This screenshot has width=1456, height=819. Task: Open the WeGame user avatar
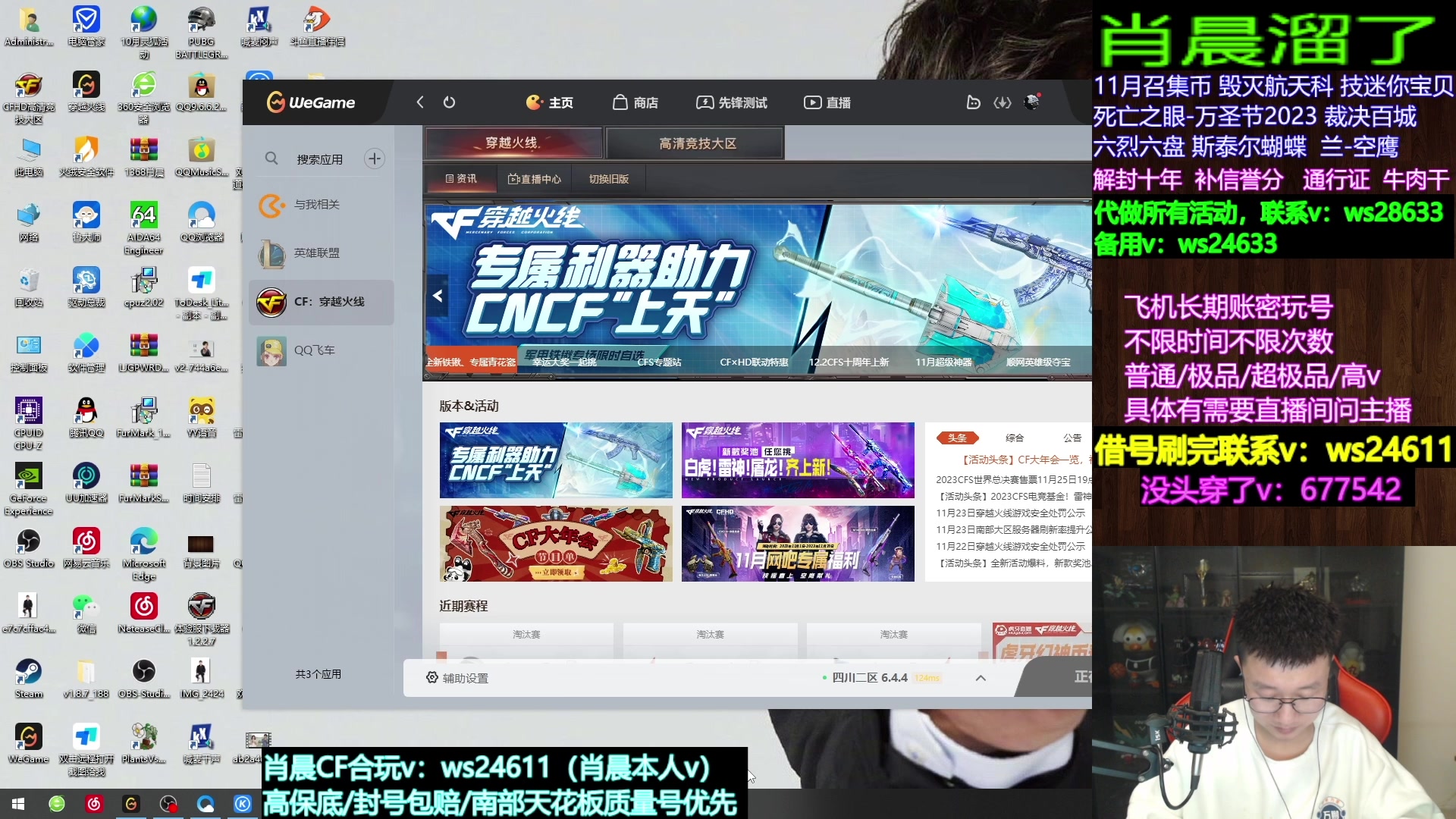(1032, 102)
